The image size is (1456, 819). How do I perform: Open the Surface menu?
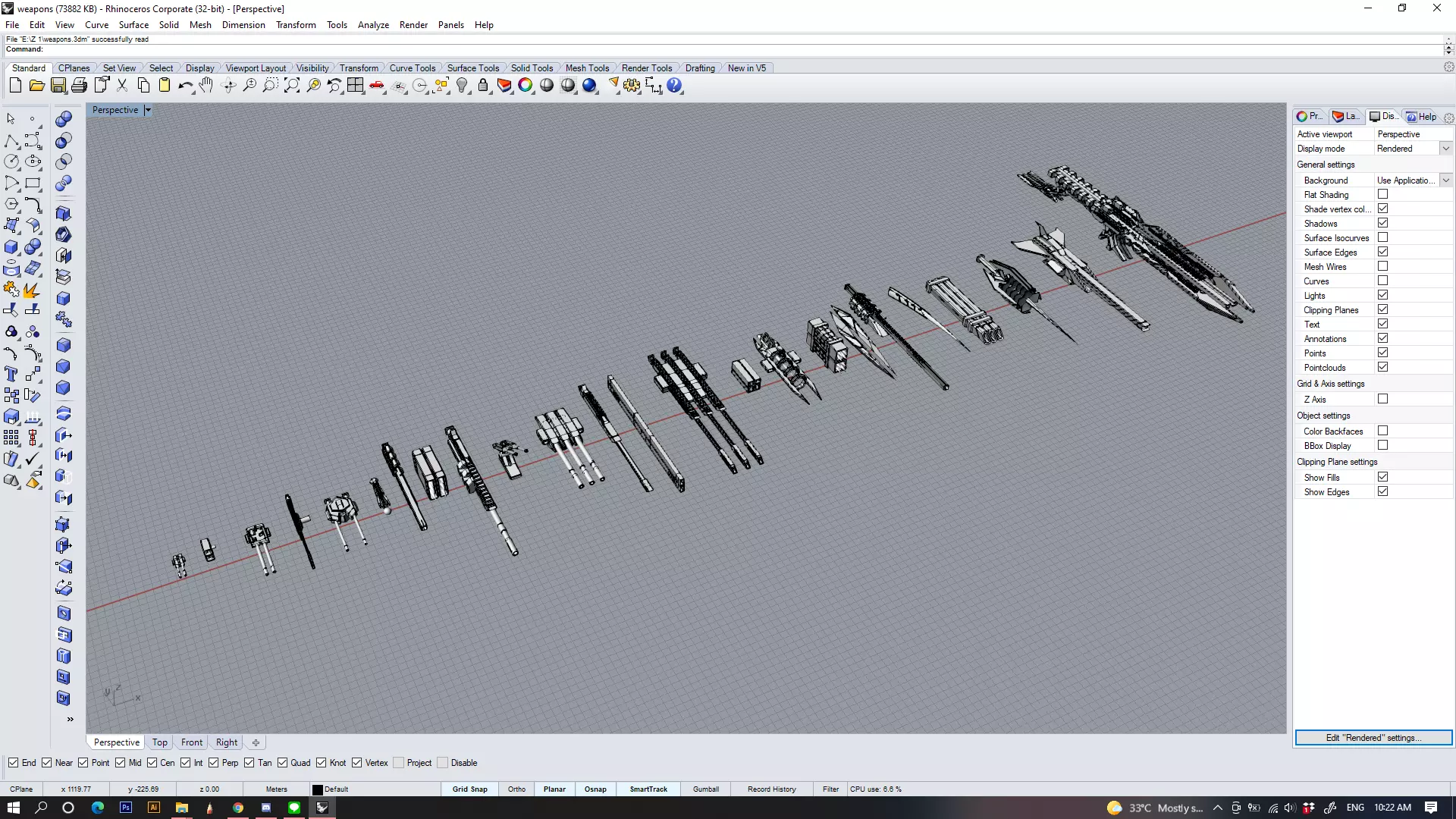pos(133,25)
